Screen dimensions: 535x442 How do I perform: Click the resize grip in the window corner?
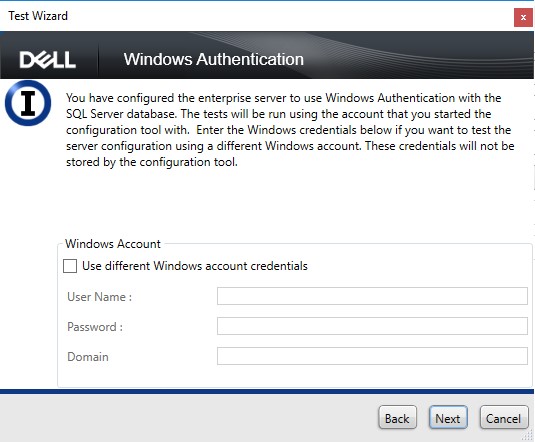(528, 435)
